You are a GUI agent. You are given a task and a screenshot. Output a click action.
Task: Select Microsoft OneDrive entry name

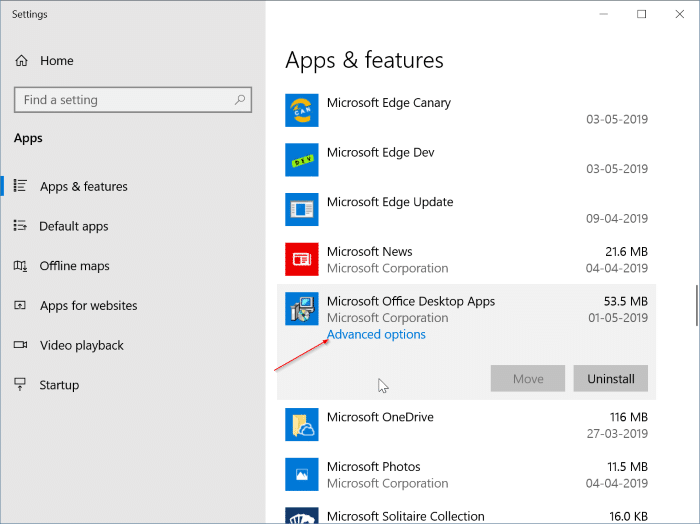click(380, 417)
